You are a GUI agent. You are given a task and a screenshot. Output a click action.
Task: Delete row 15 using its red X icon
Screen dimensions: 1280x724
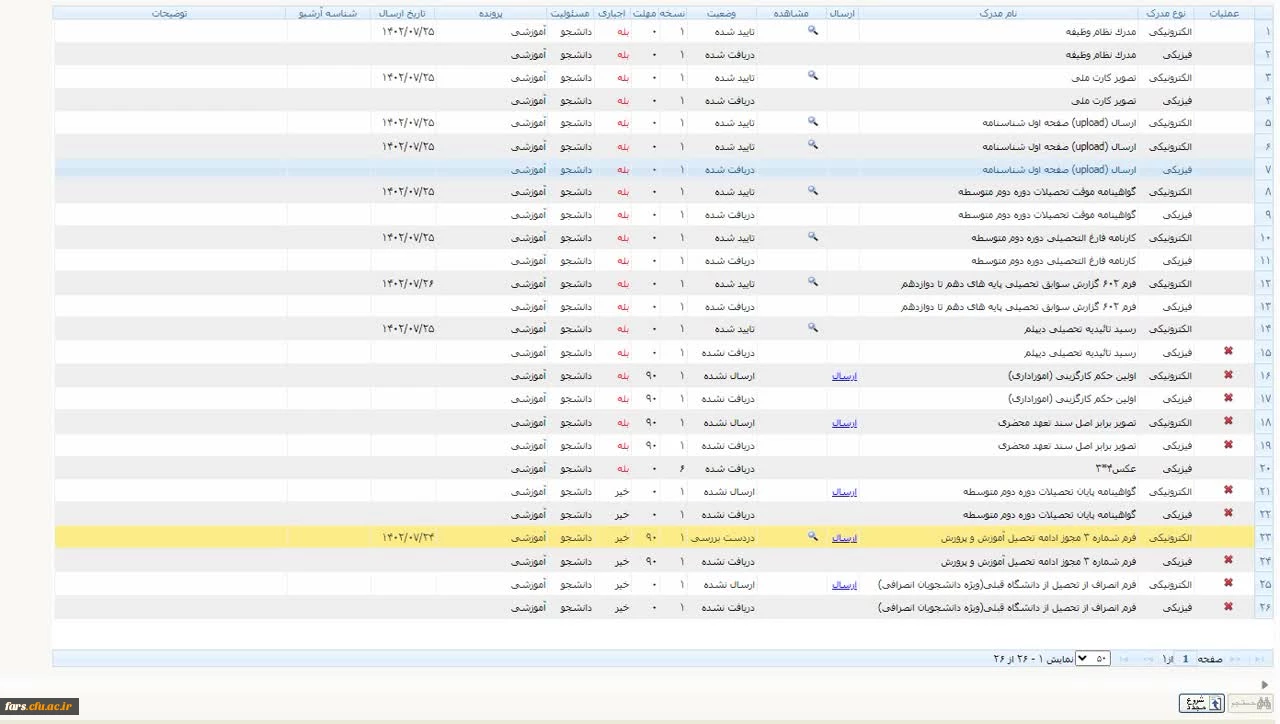coord(1228,352)
